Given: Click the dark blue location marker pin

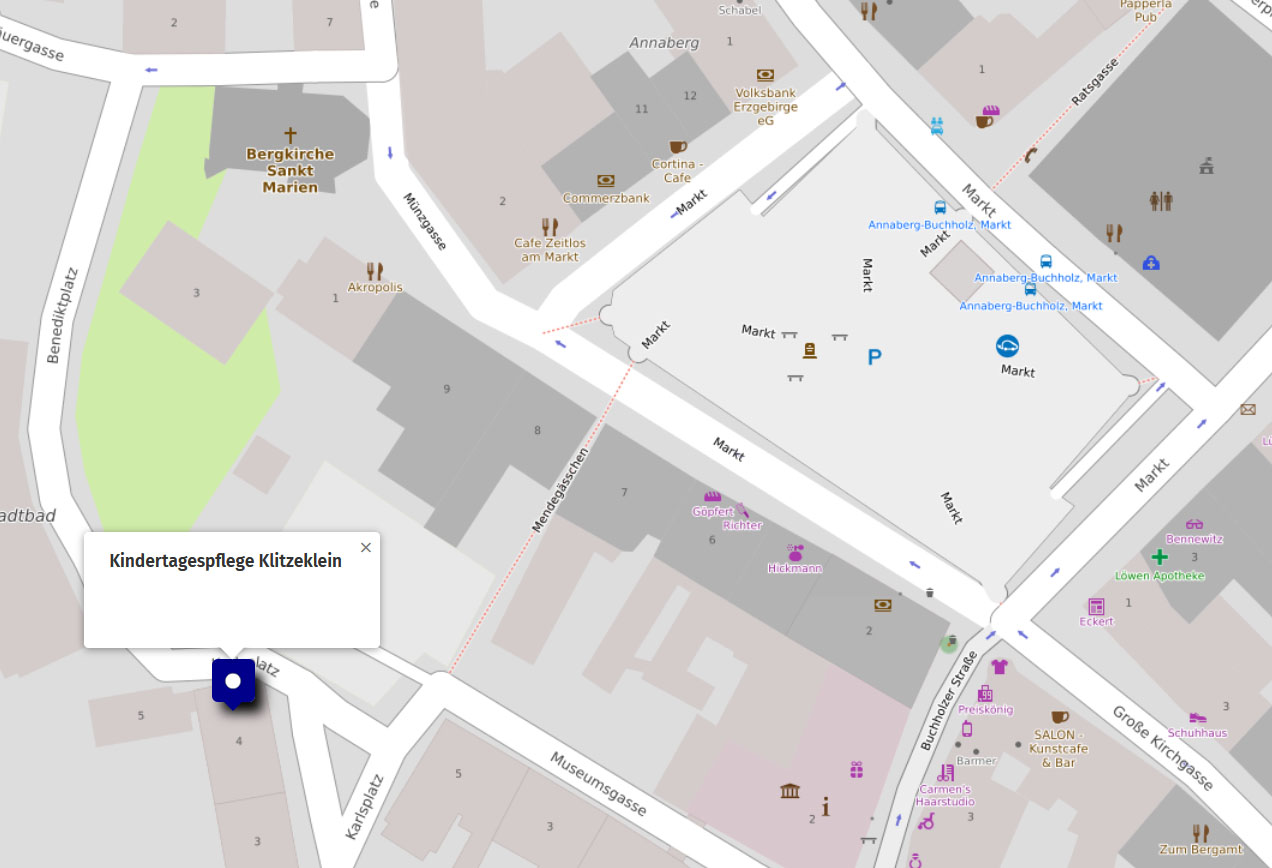Looking at the screenshot, I should (x=233, y=682).
